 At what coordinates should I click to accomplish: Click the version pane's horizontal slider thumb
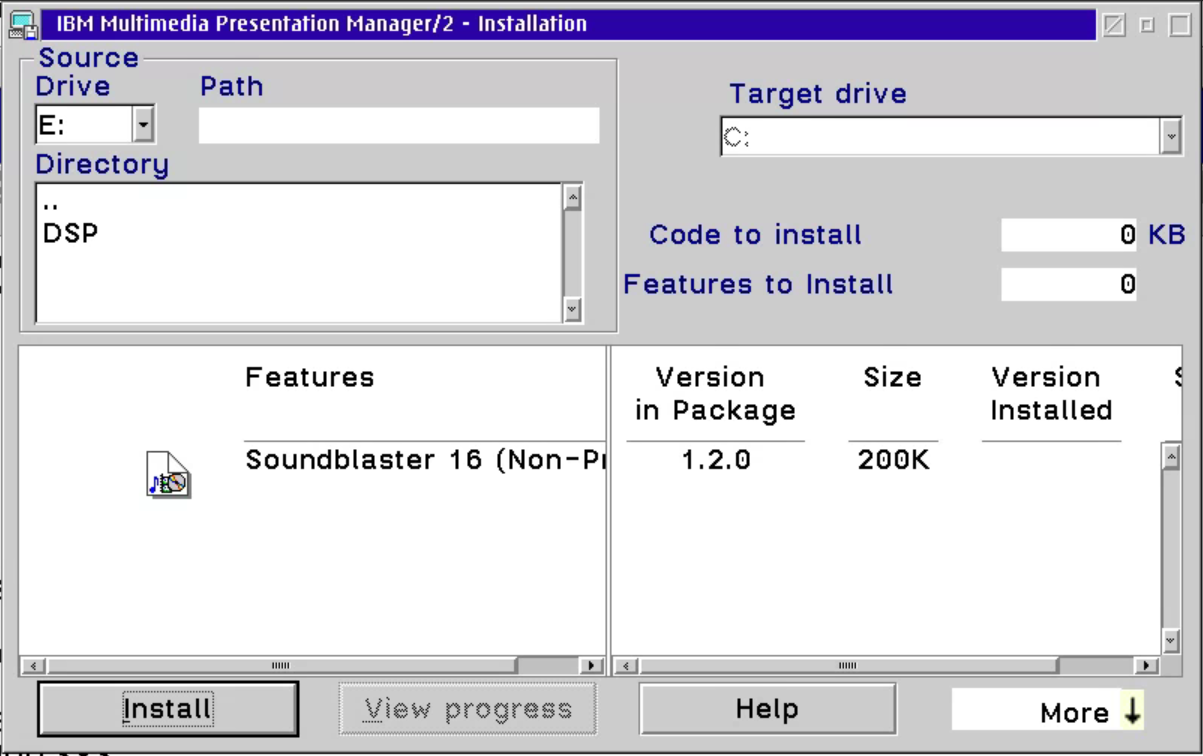(848, 665)
